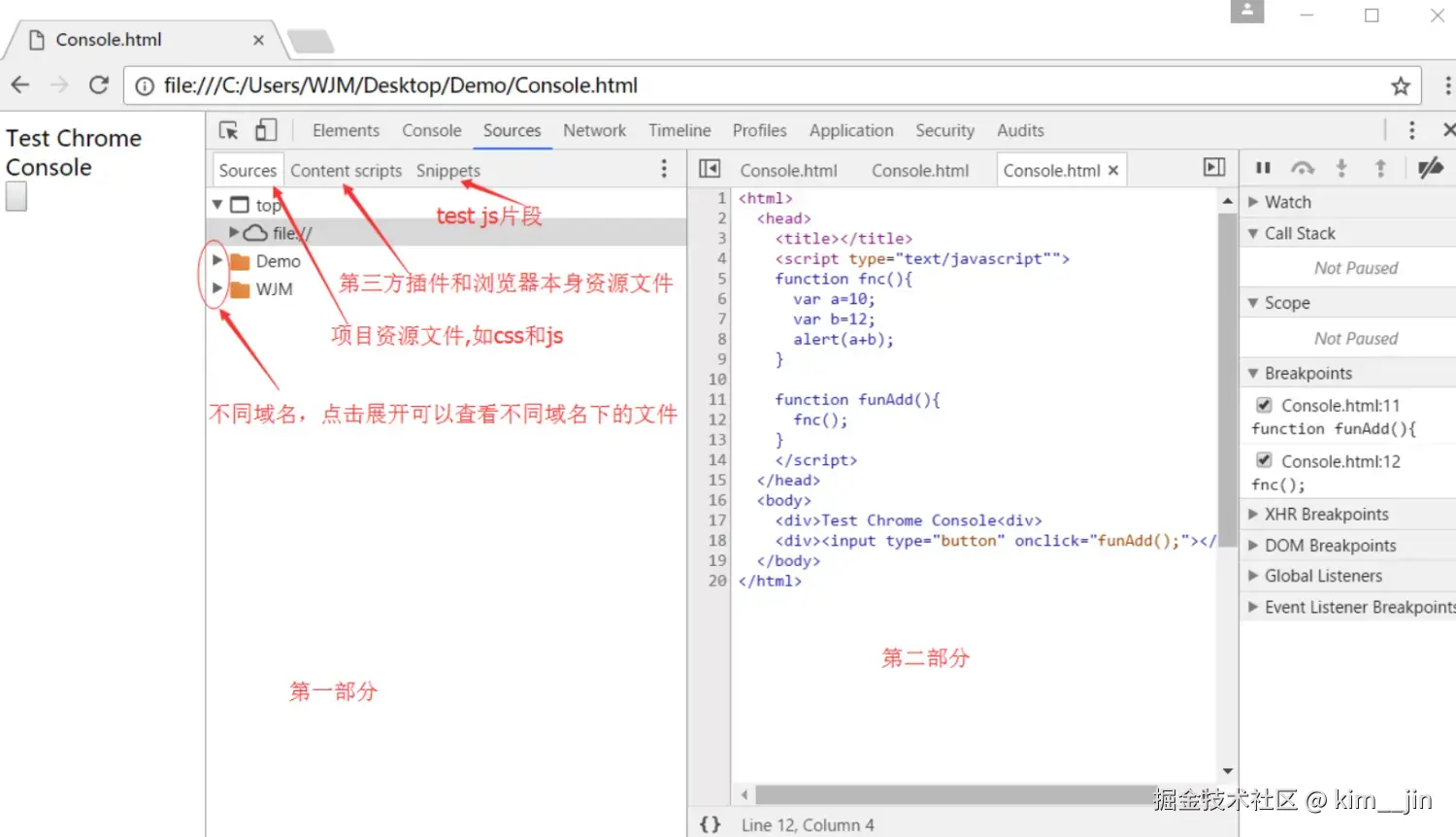Expand XHR Breakpoints section
The height and width of the screenshot is (837, 1456).
tap(1252, 514)
